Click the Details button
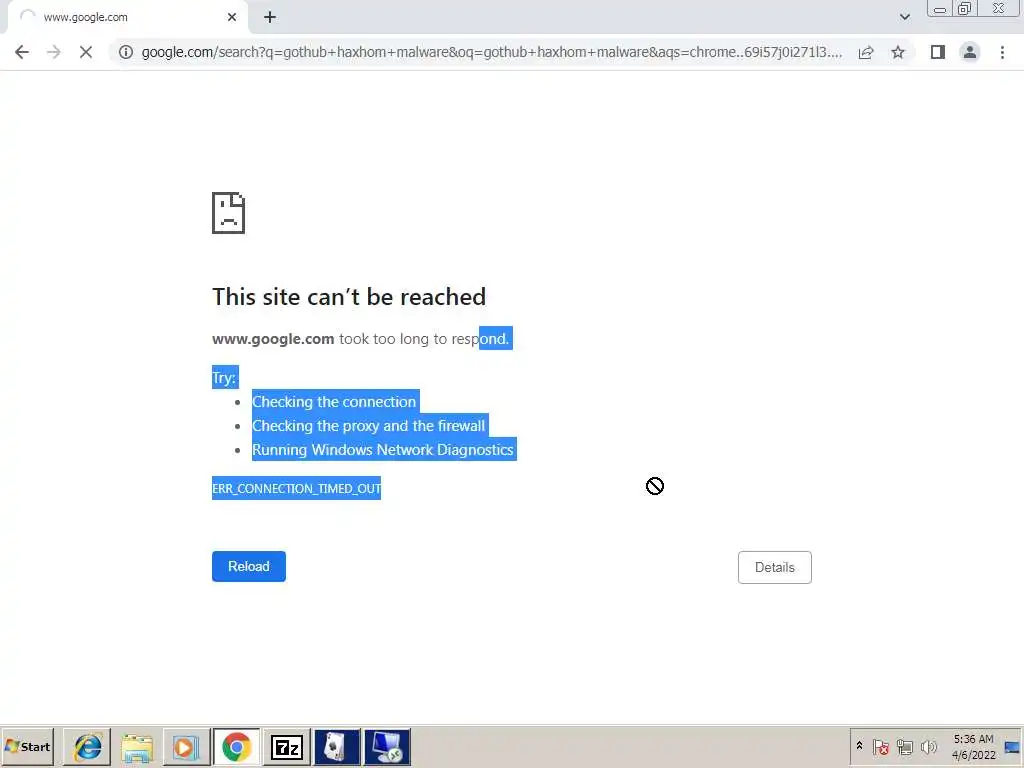Image resolution: width=1024 pixels, height=768 pixels. click(775, 568)
